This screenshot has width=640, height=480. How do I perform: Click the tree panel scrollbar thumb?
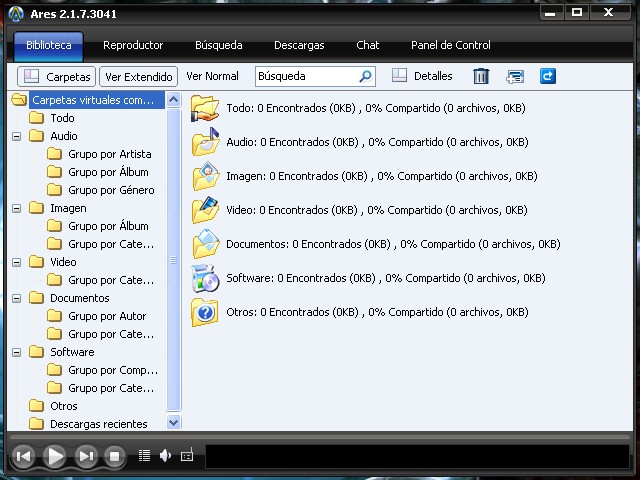(173, 260)
